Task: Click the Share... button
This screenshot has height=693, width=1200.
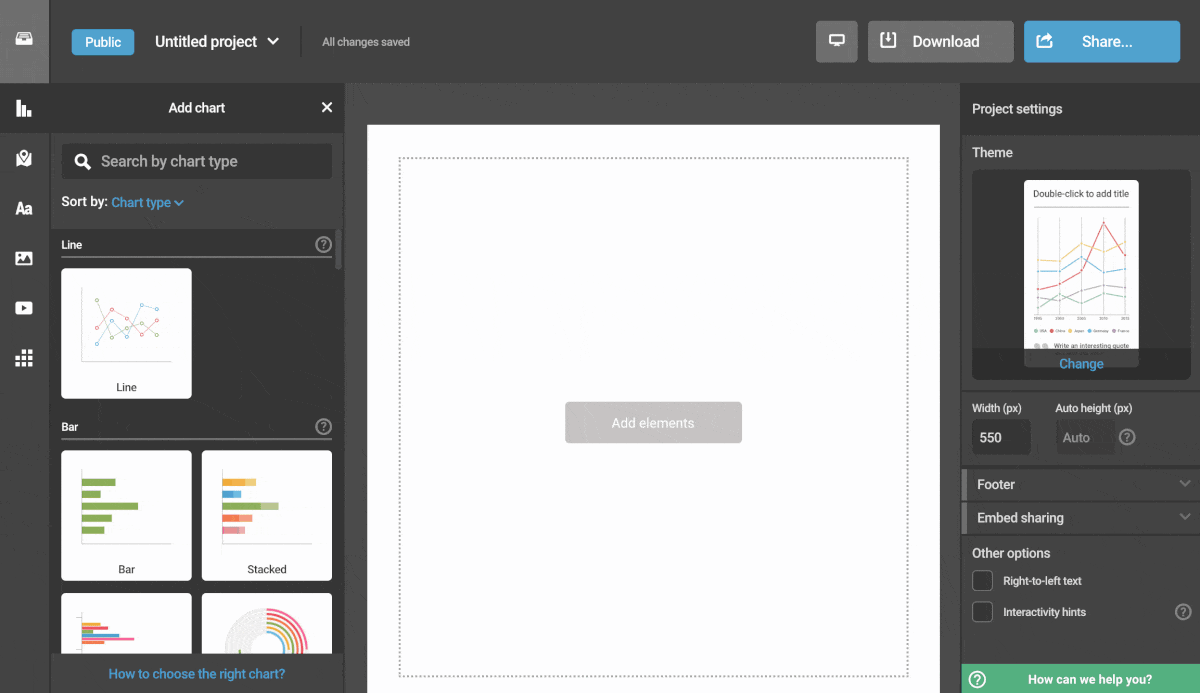Action: pyautogui.click(x=1102, y=41)
